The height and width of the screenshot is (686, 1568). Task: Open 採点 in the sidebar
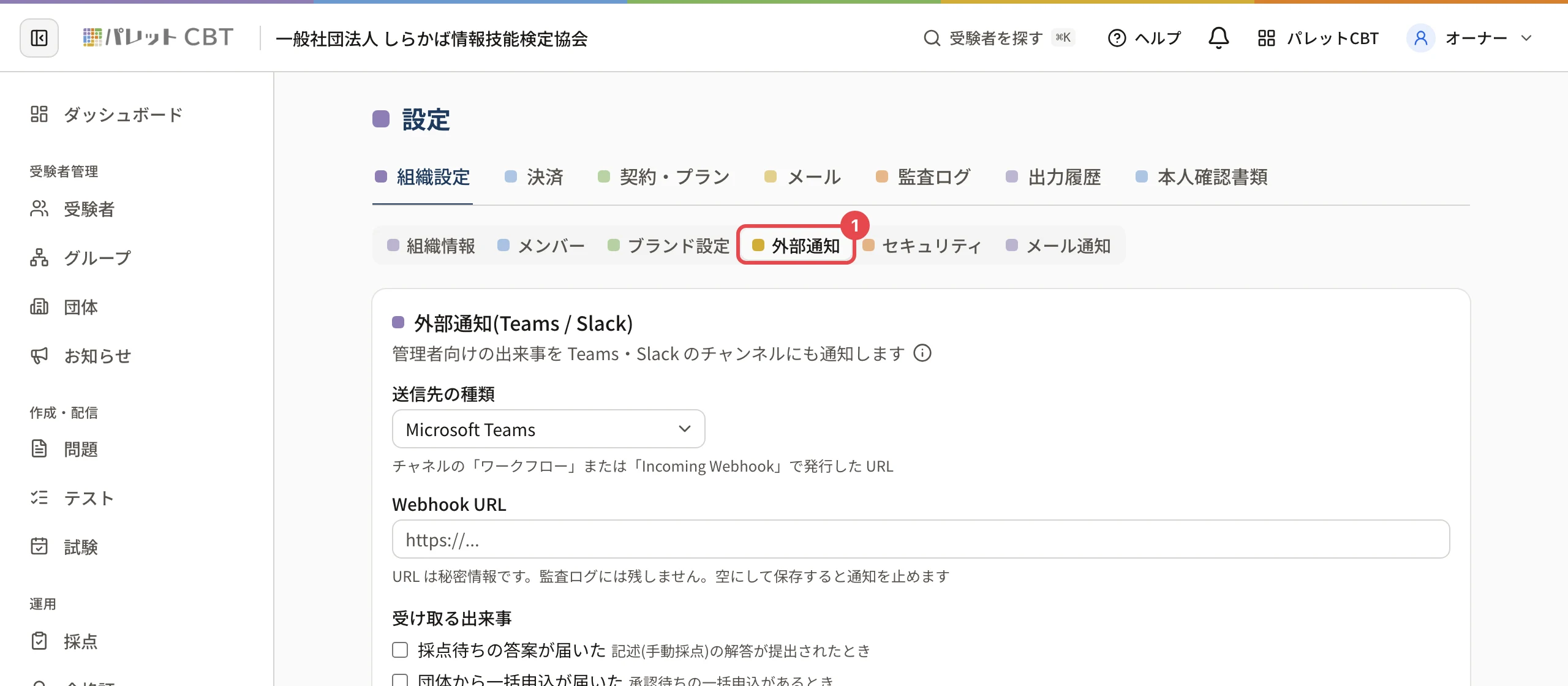tap(64, 641)
